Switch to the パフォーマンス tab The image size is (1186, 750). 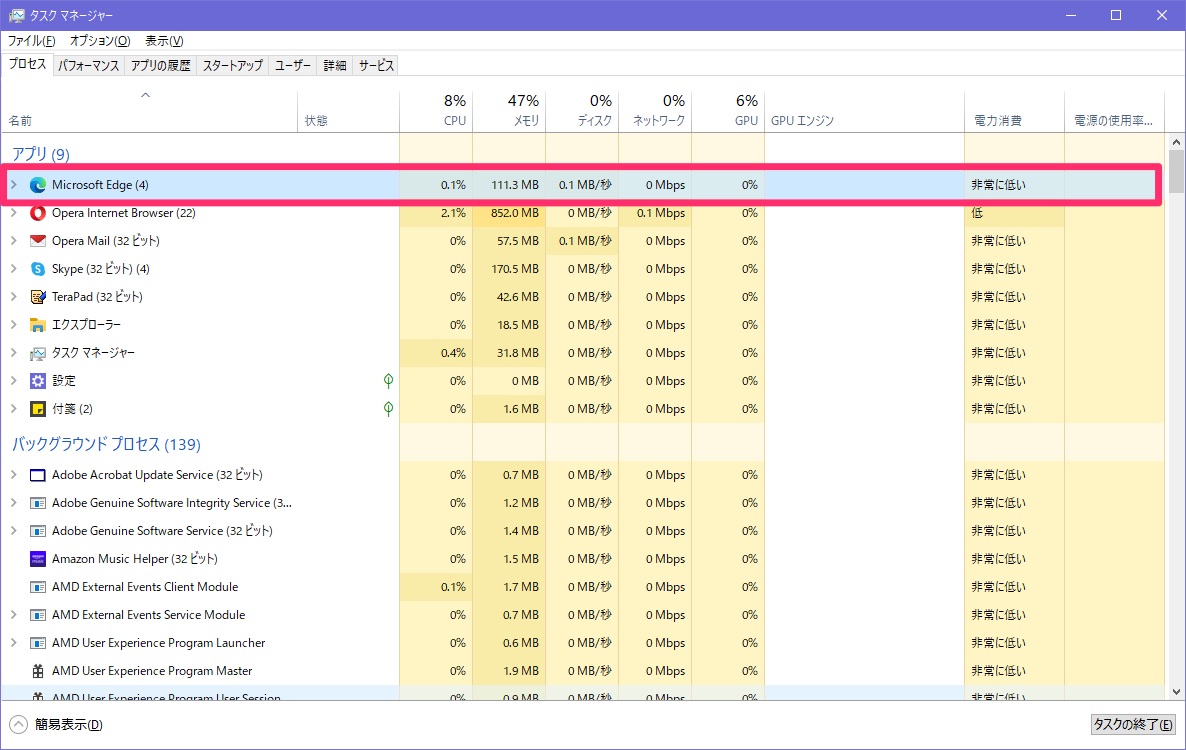coord(88,66)
